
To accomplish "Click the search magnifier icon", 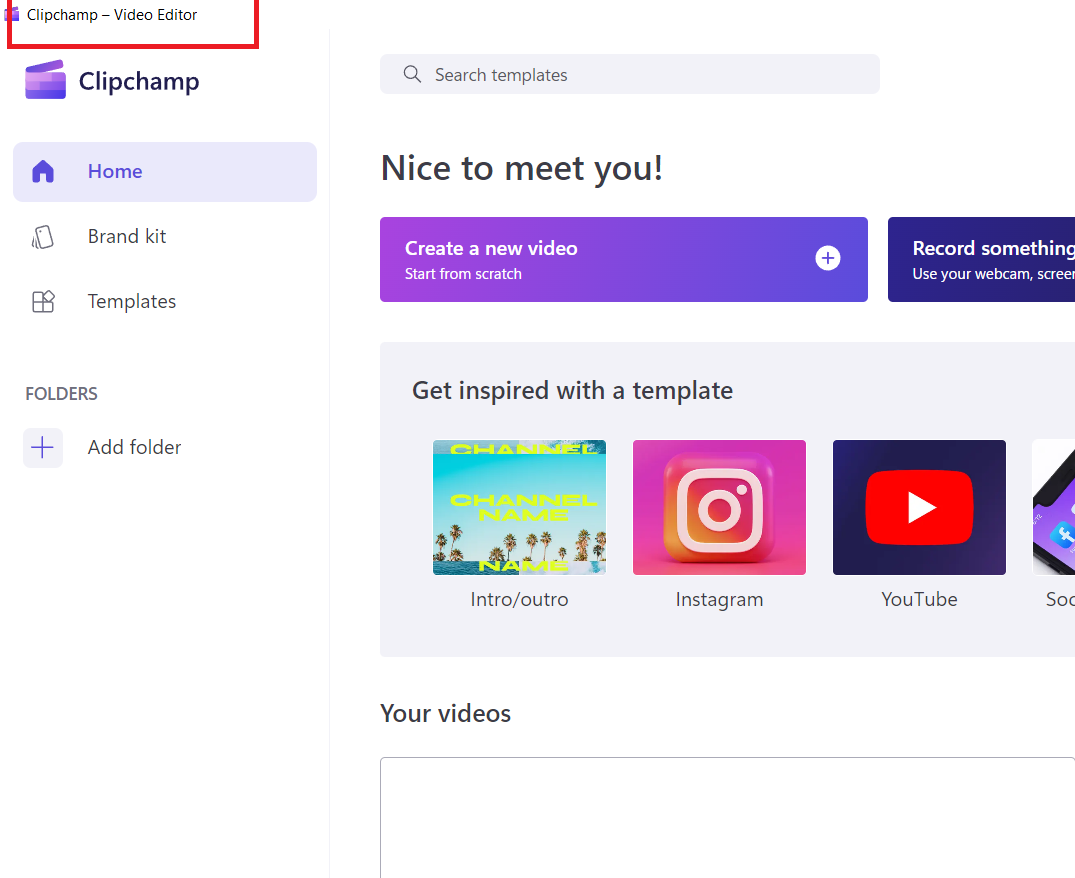I will (412, 74).
